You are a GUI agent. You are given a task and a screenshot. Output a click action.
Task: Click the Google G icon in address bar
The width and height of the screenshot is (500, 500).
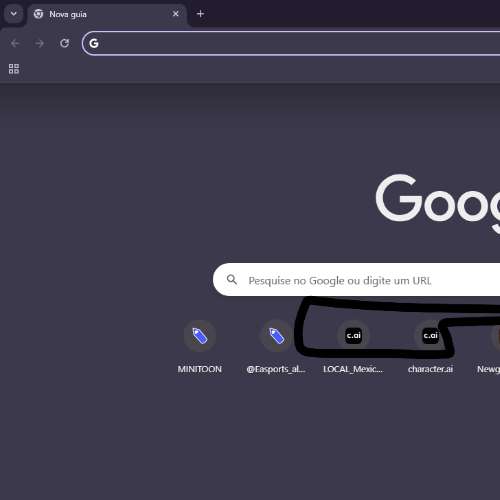(x=94, y=43)
